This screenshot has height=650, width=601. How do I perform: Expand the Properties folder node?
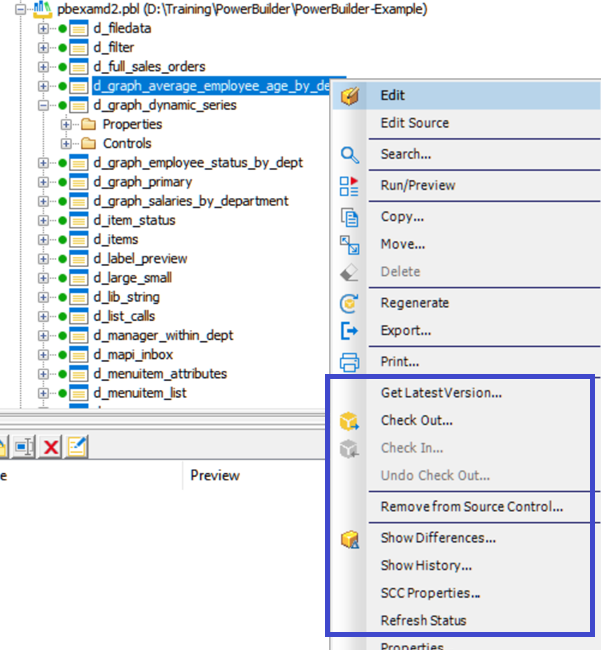click(66, 124)
